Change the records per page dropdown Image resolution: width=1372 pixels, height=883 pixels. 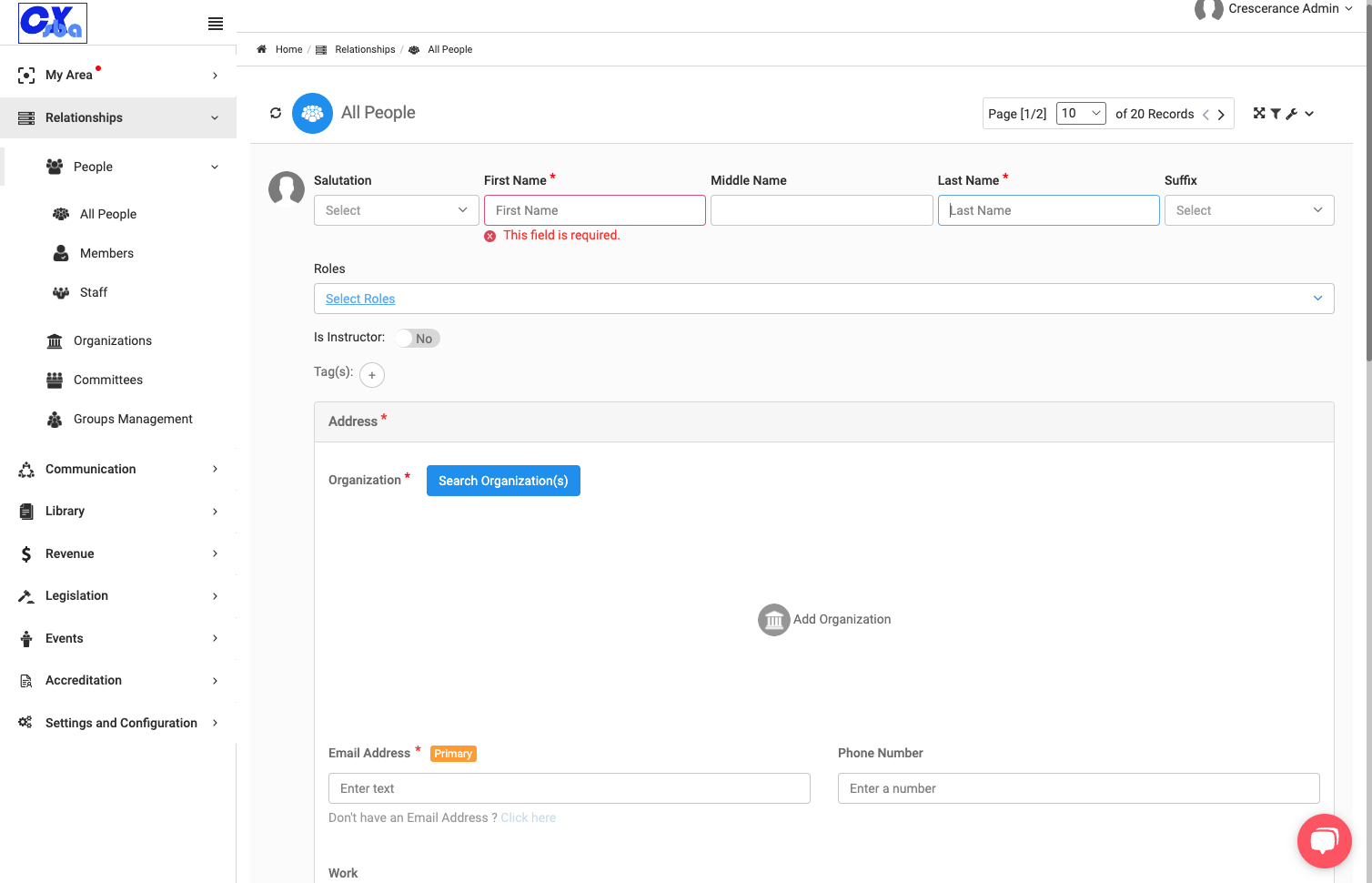(1081, 114)
